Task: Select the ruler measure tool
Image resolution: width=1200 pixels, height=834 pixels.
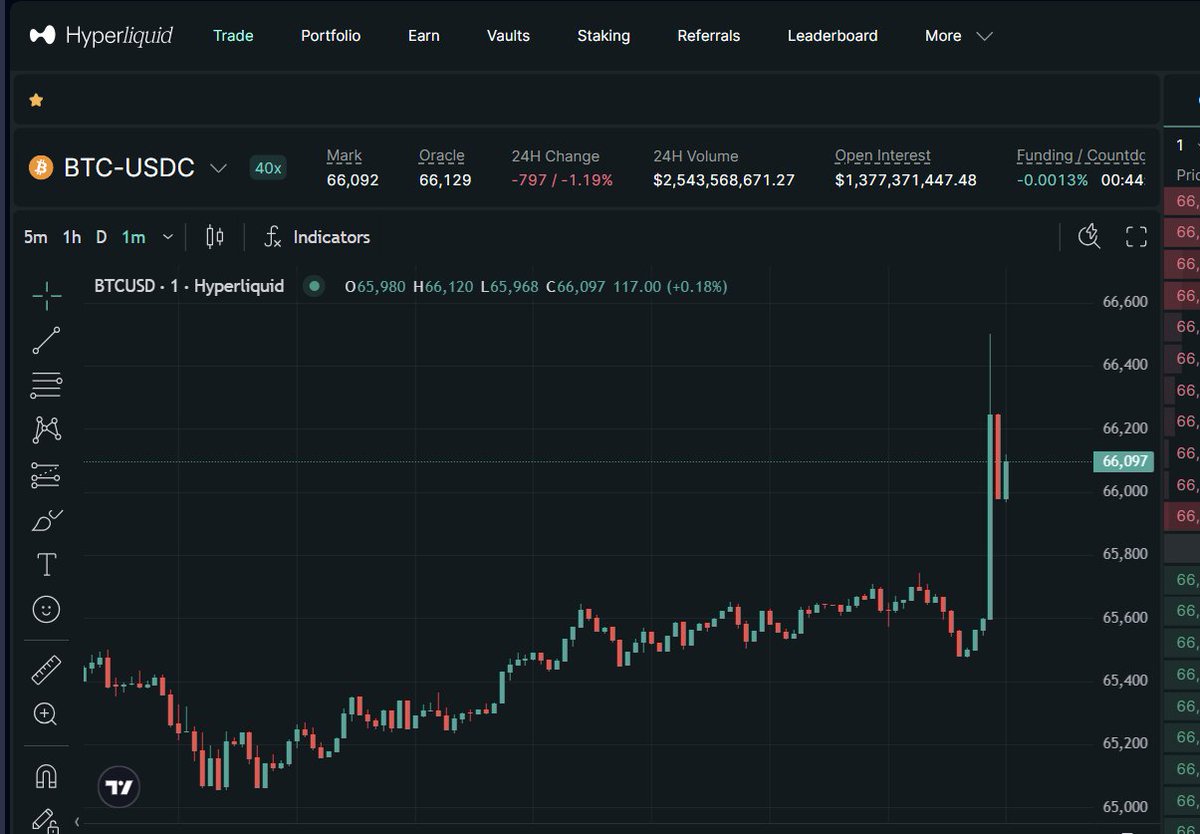Action: pos(47,669)
